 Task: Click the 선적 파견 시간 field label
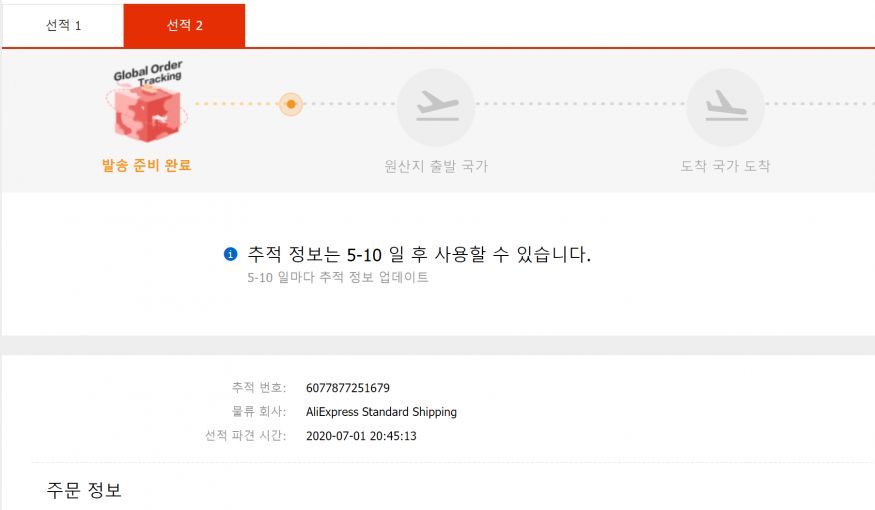(245, 436)
